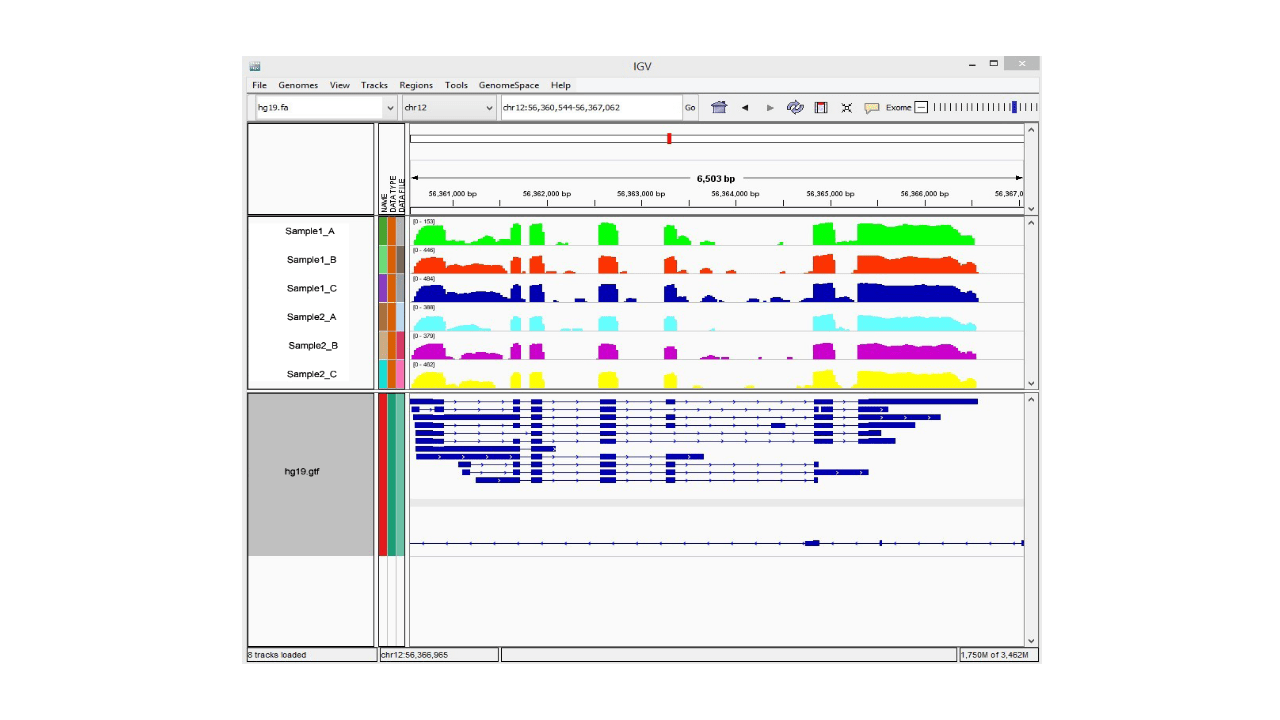The height and width of the screenshot is (720, 1280).
Task: Click the dark blue Sample1_C coverage track
Action: pyautogui.click(x=716, y=289)
